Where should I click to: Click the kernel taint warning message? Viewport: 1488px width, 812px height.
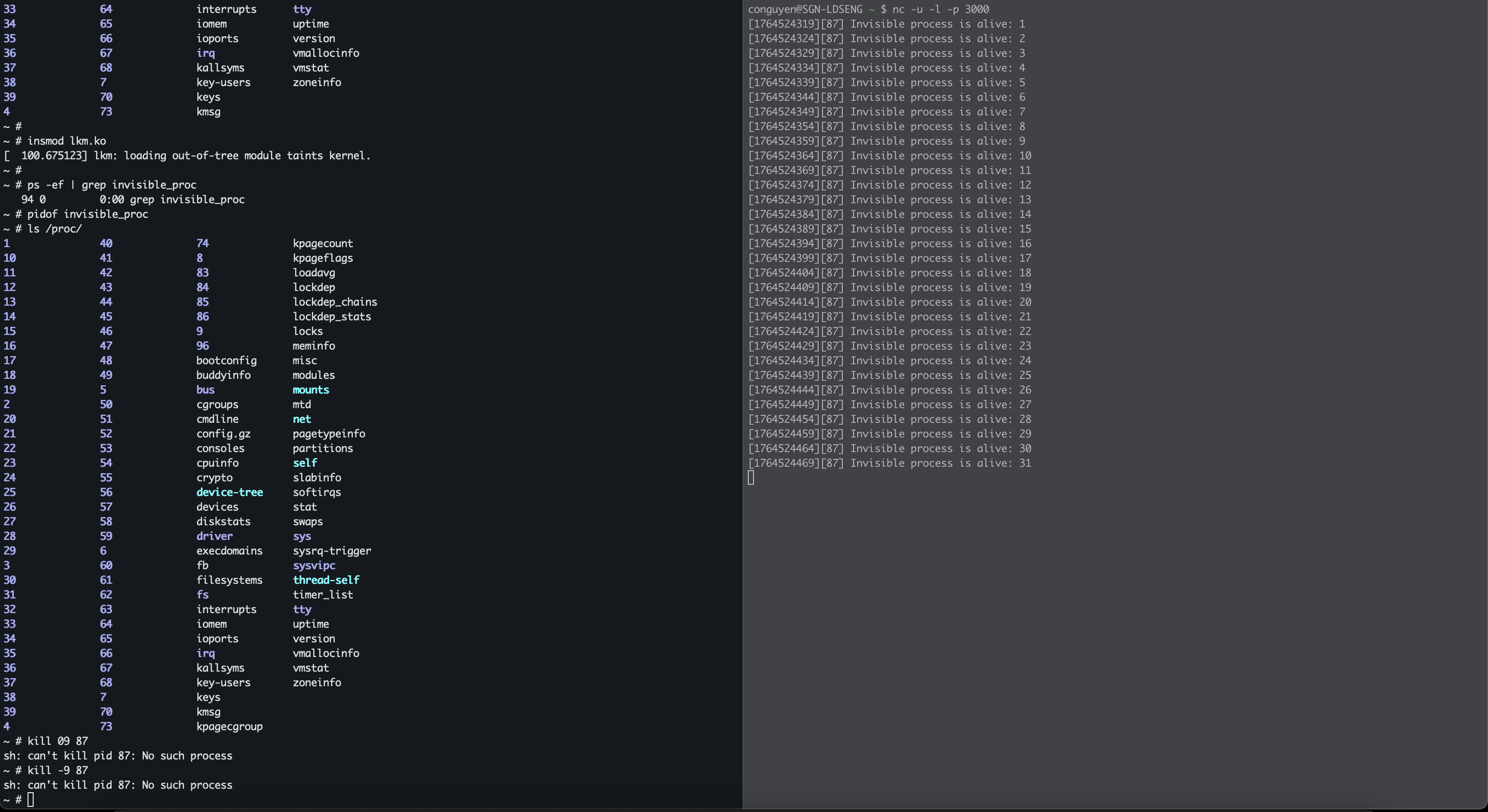pyautogui.click(x=187, y=156)
